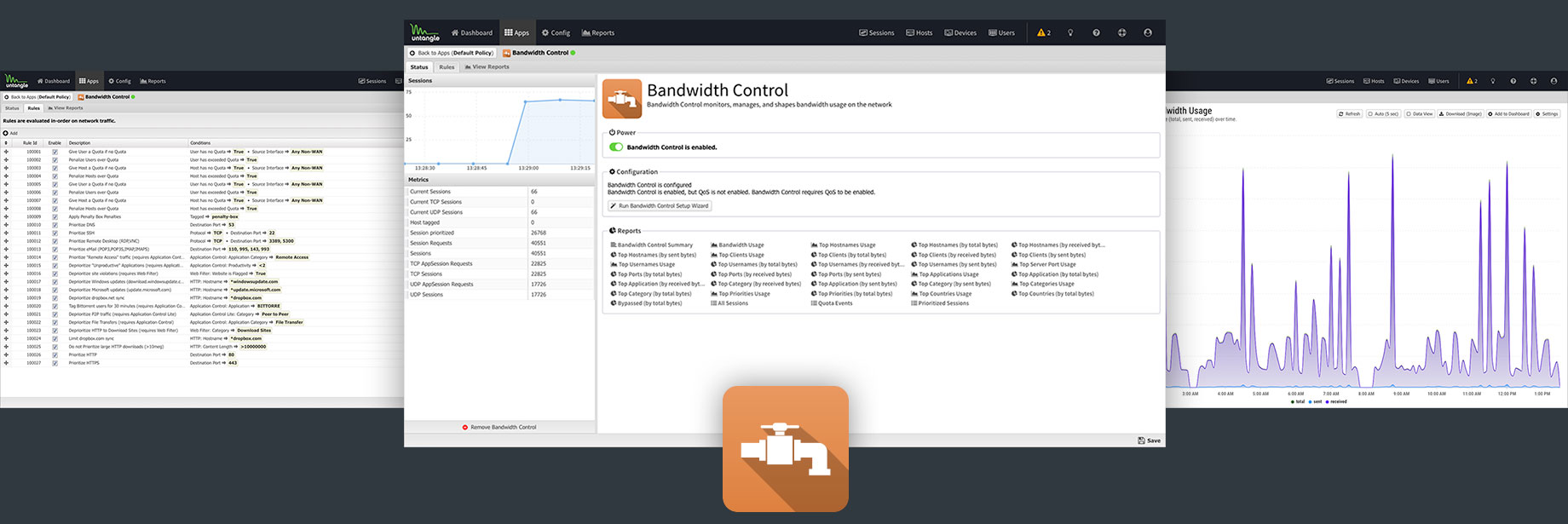Click the Add rule button in left window
The height and width of the screenshot is (524, 1568).
click(x=10, y=133)
